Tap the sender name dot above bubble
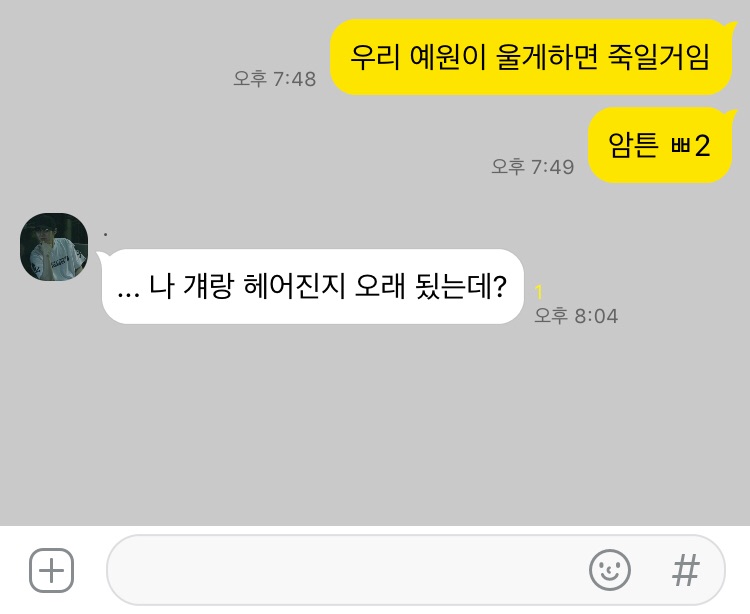 [x=105, y=234]
